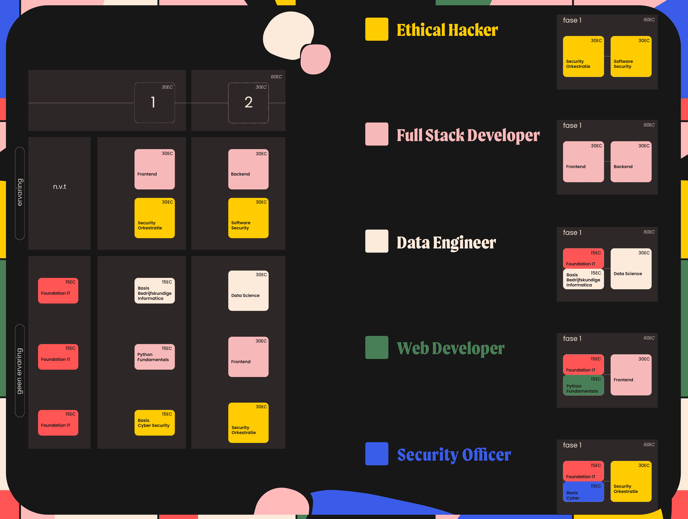
Task: Click the phase 2 header box
Action: click(x=248, y=103)
